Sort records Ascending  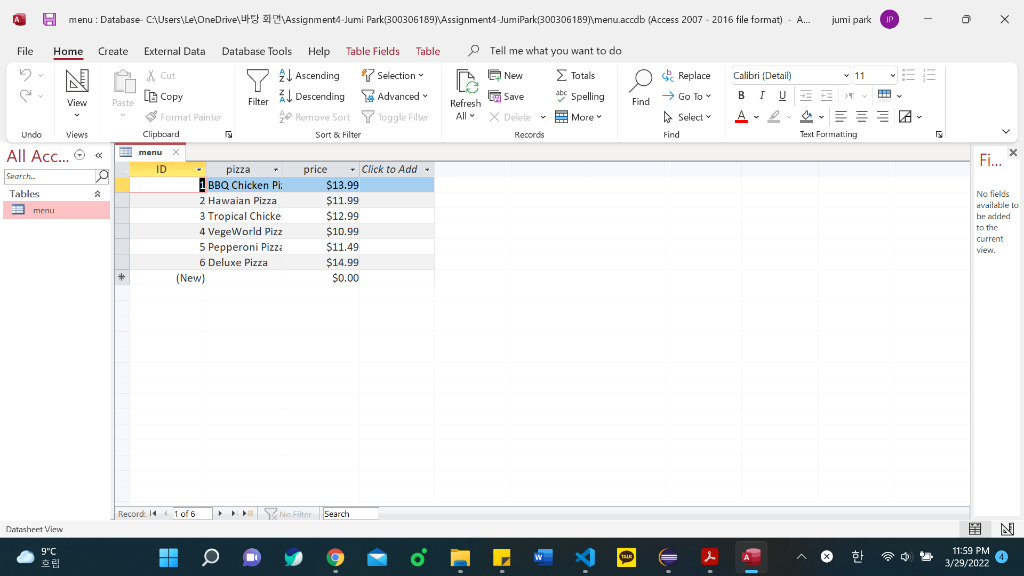(x=310, y=76)
